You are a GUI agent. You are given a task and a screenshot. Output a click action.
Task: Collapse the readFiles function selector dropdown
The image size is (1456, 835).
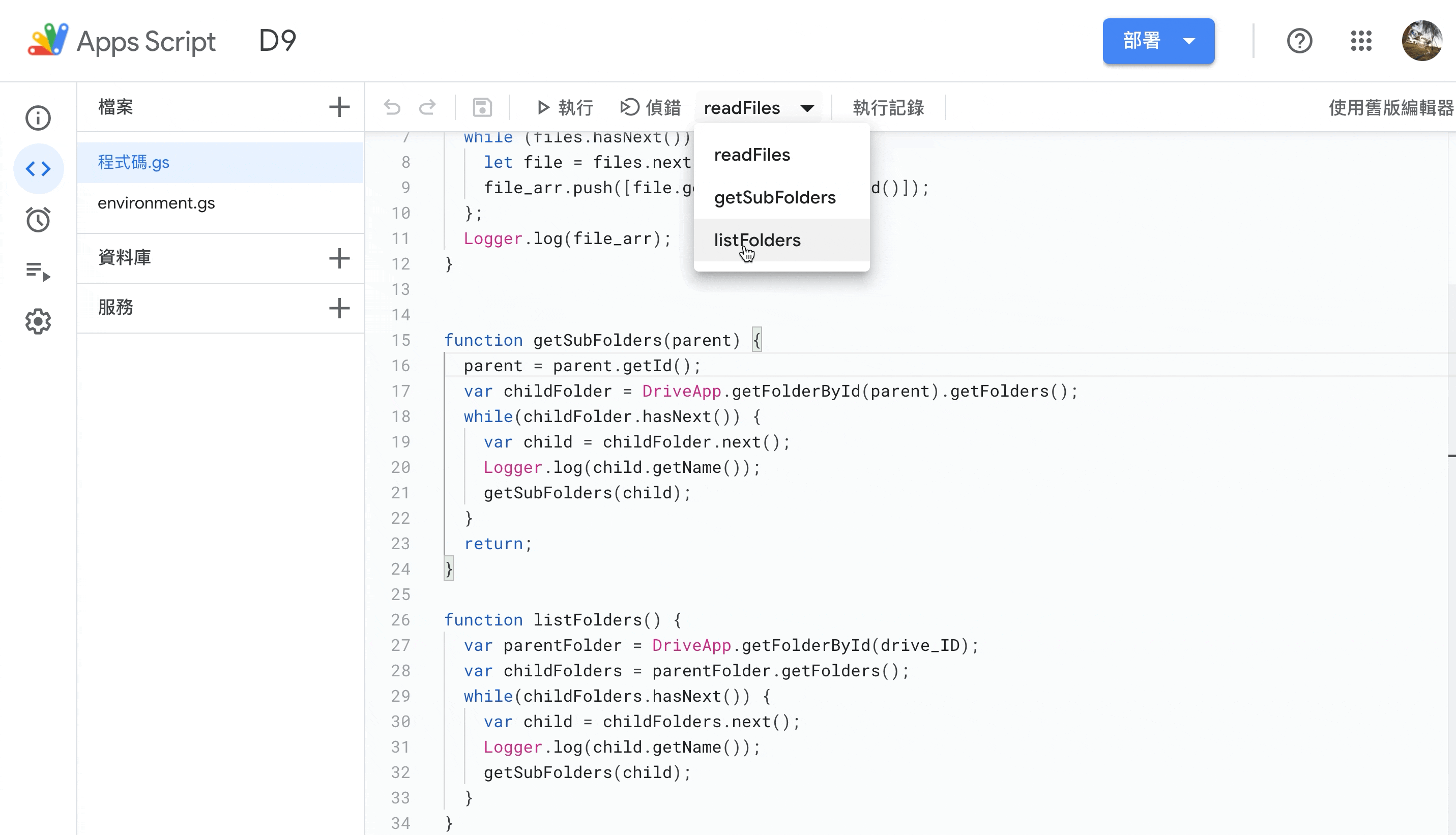[x=760, y=107]
